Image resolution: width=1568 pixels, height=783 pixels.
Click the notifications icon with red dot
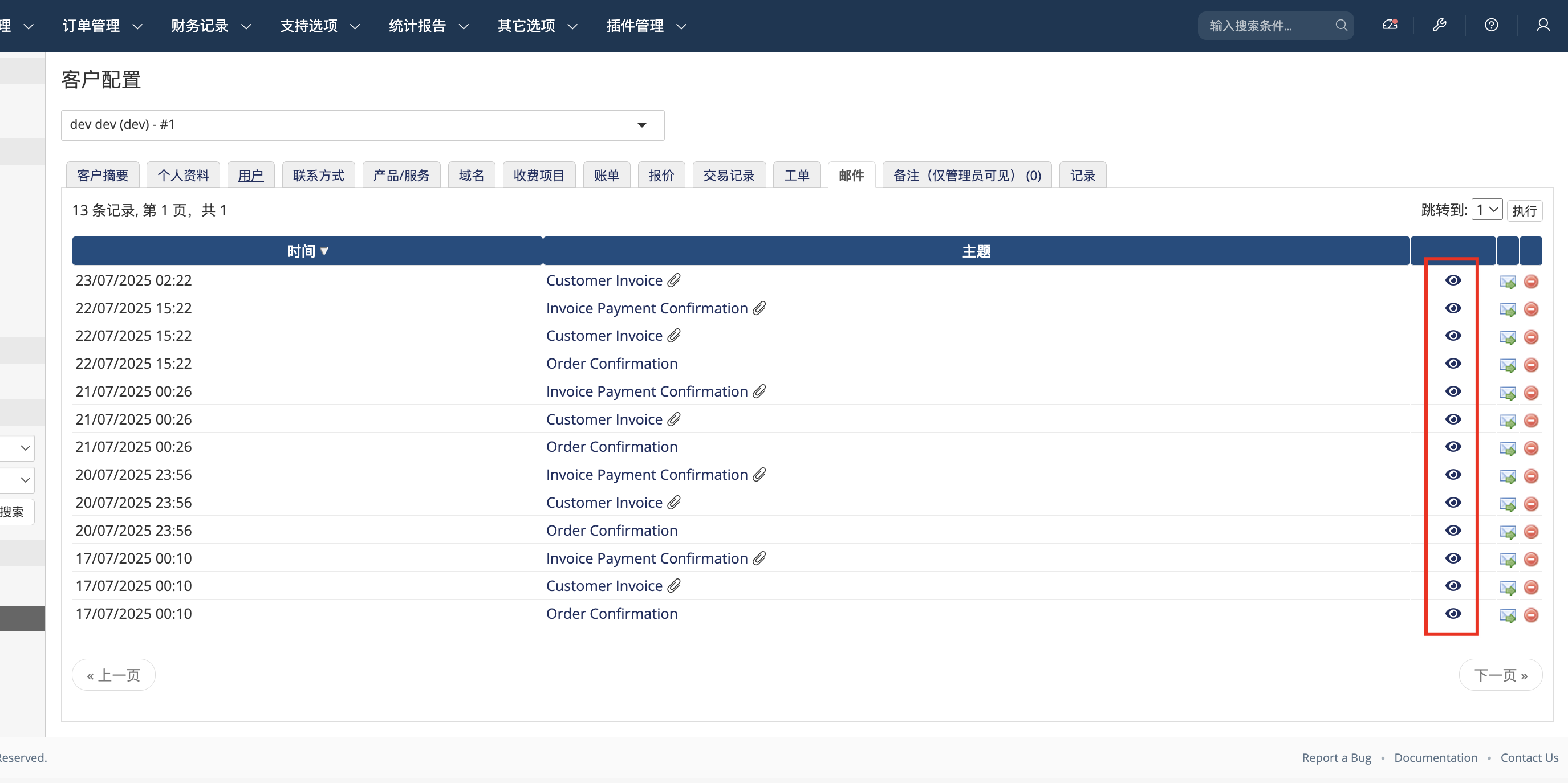(x=1390, y=25)
